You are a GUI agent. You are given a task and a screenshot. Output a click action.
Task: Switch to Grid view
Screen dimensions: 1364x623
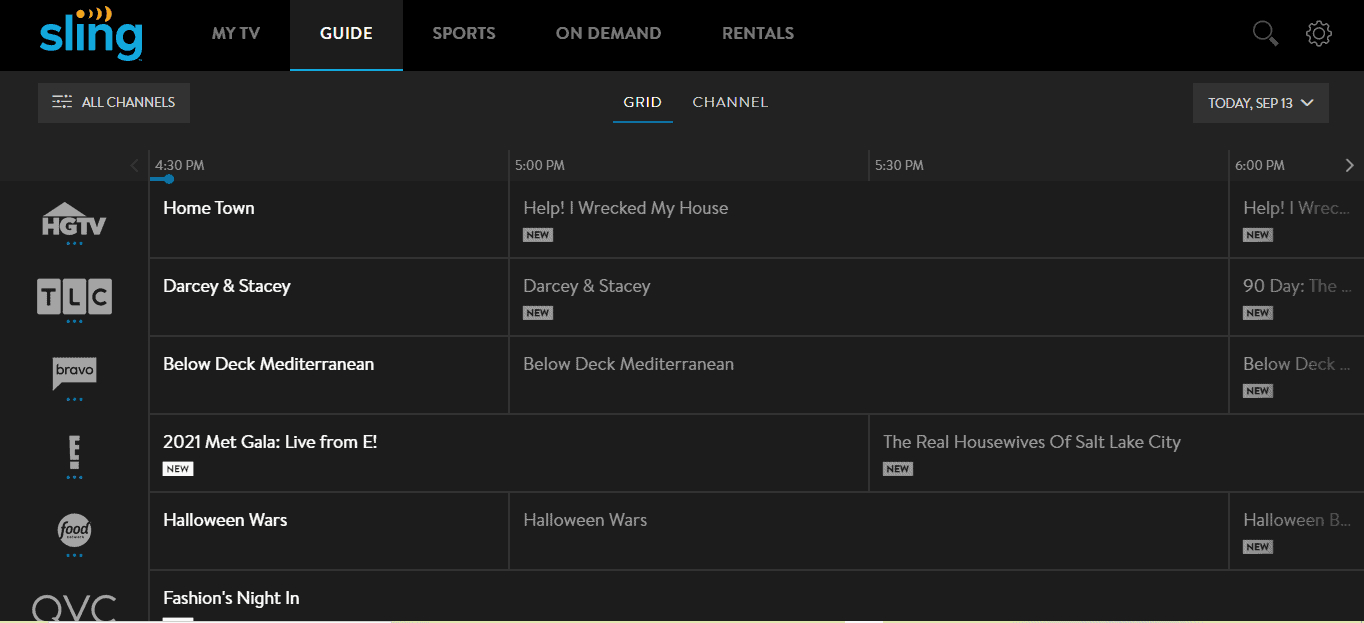click(642, 102)
